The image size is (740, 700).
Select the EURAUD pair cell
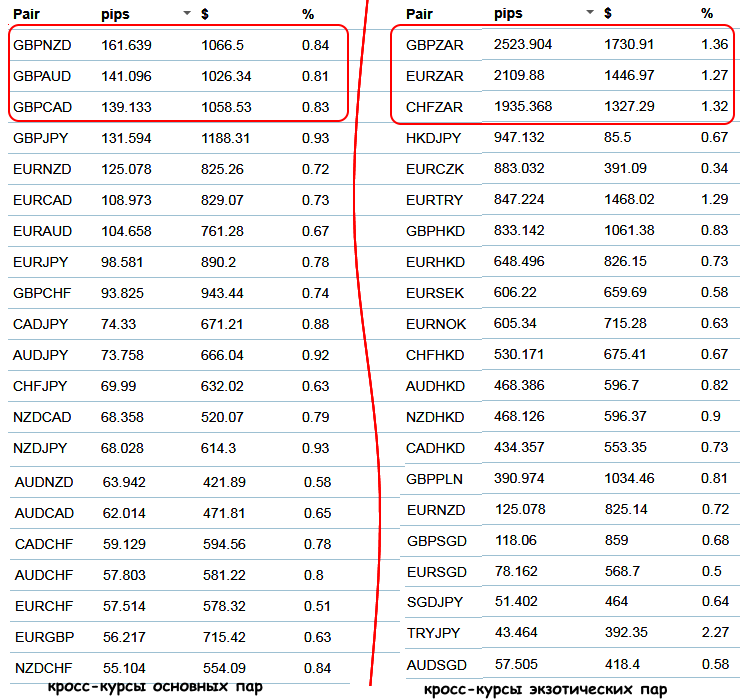pyautogui.click(x=42, y=232)
